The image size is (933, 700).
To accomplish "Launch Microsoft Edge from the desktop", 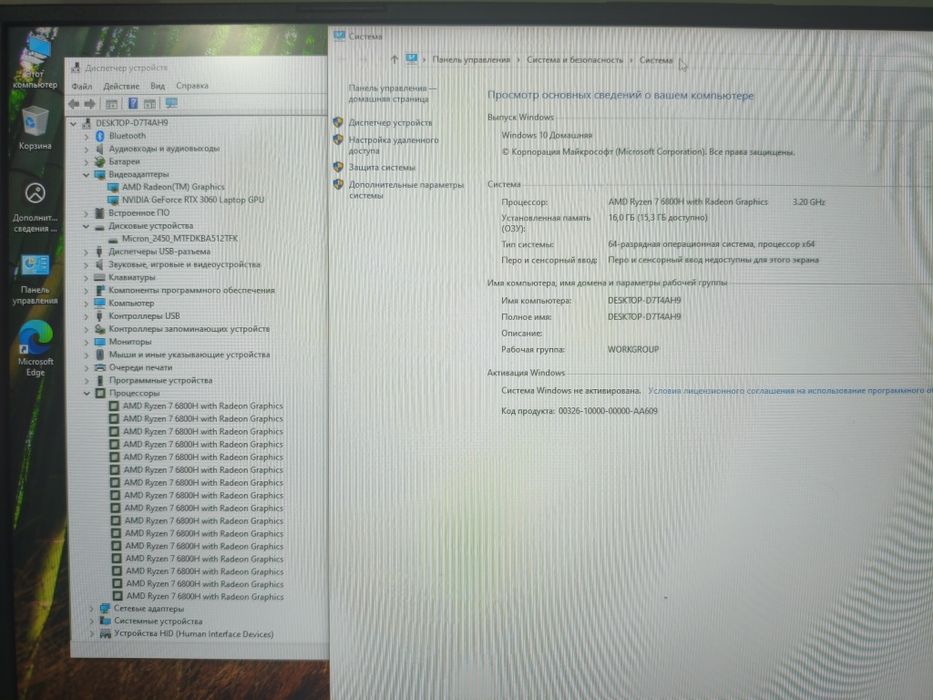I will click(35, 349).
